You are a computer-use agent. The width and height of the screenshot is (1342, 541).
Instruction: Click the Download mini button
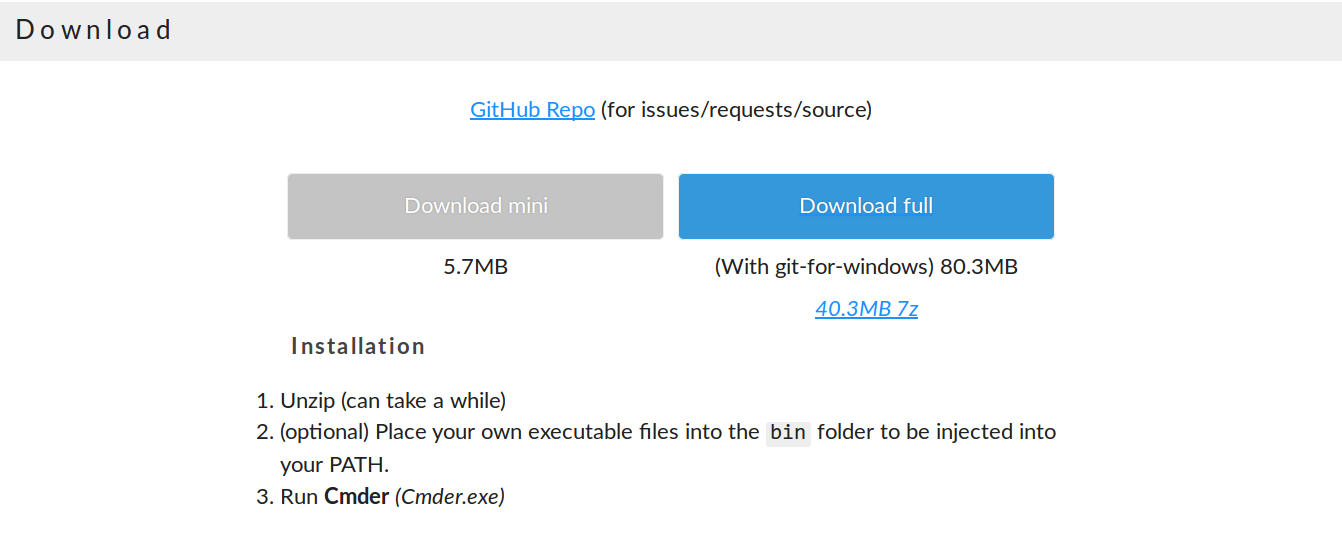point(475,206)
